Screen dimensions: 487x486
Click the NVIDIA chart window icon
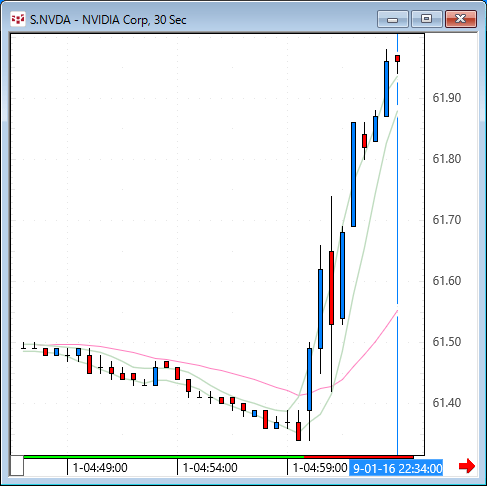click(18, 19)
